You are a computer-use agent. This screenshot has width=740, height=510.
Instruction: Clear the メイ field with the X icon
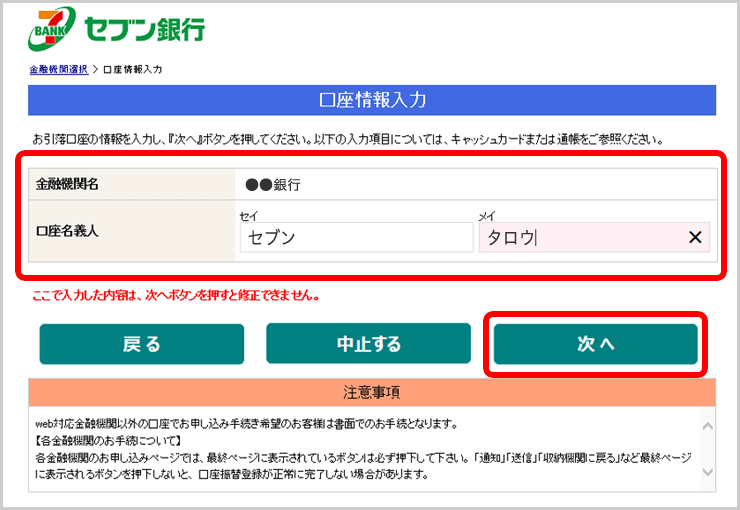pyautogui.click(x=695, y=237)
